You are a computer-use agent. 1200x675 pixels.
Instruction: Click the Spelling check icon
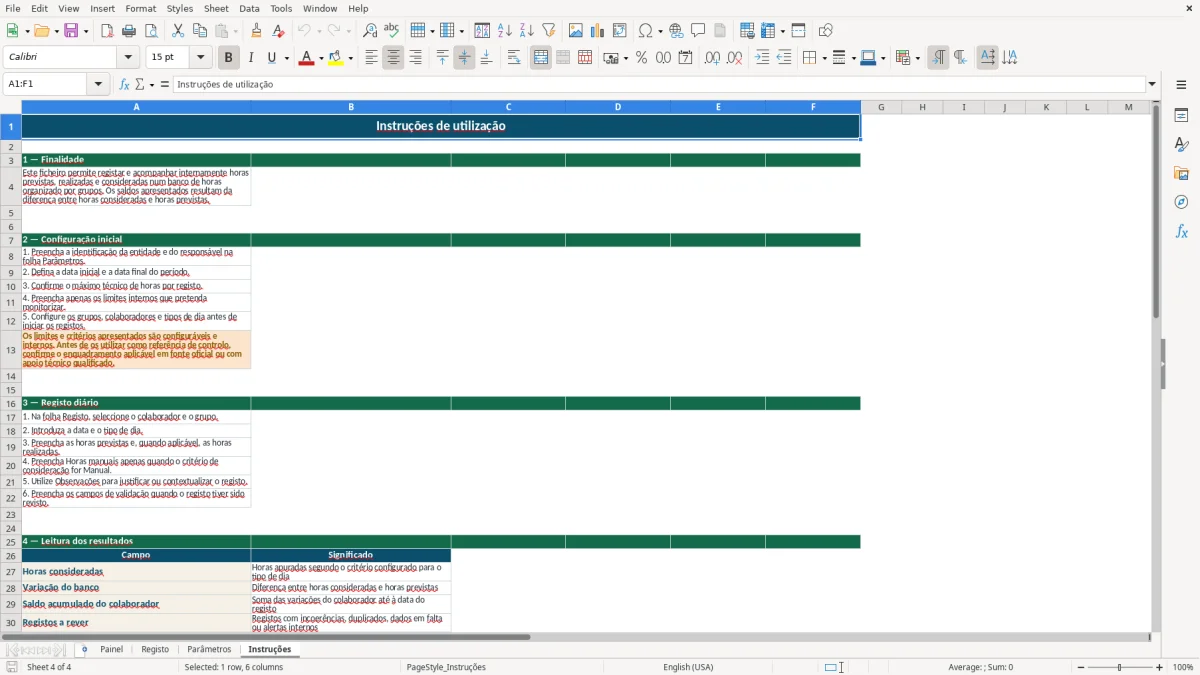[x=391, y=31]
